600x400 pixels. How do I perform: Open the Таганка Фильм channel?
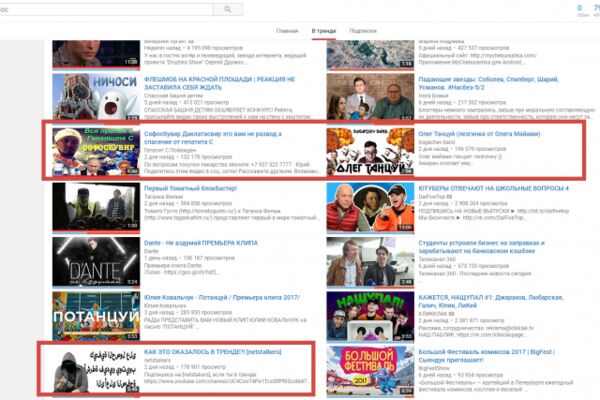(x=163, y=196)
